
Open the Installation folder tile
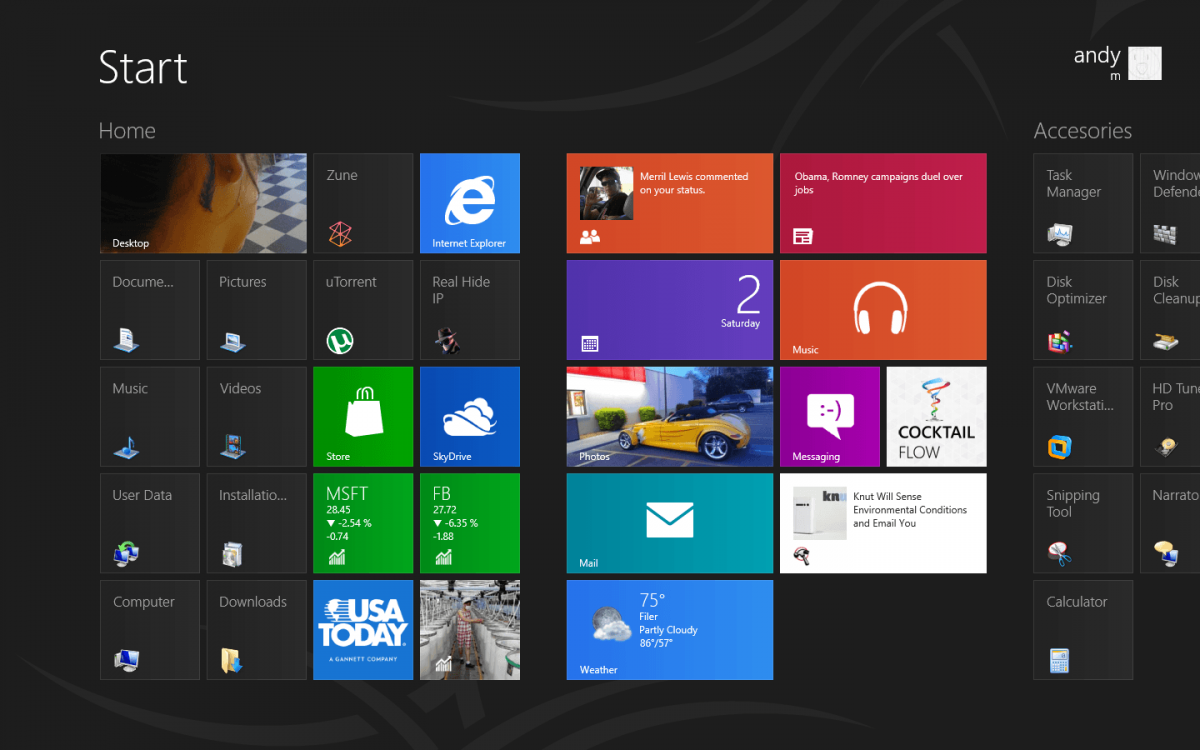(257, 523)
